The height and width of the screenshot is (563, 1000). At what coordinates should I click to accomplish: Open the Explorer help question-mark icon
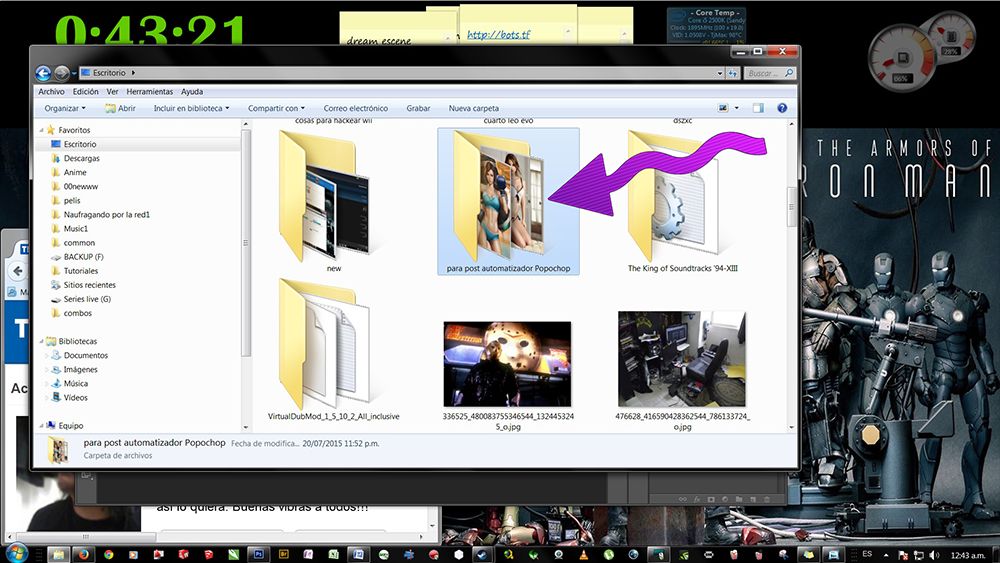coord(782,108)
